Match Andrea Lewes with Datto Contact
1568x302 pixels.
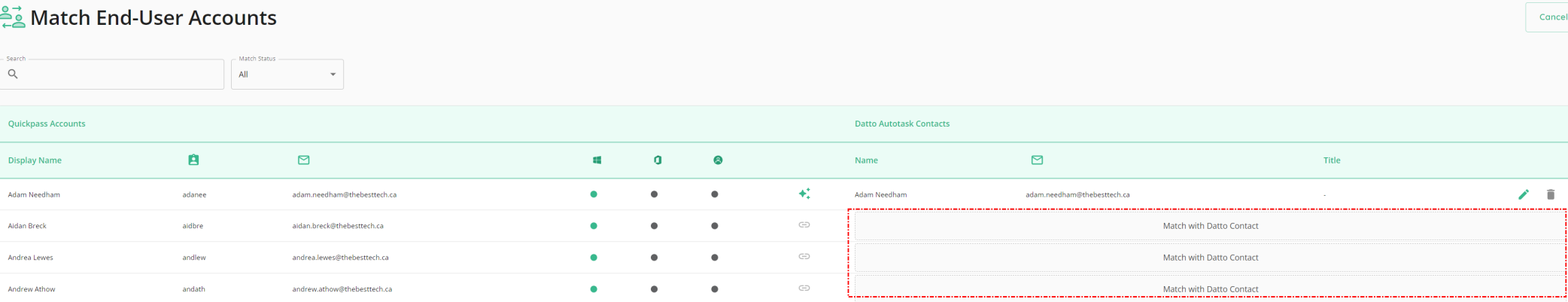(x=1210, y=258)
